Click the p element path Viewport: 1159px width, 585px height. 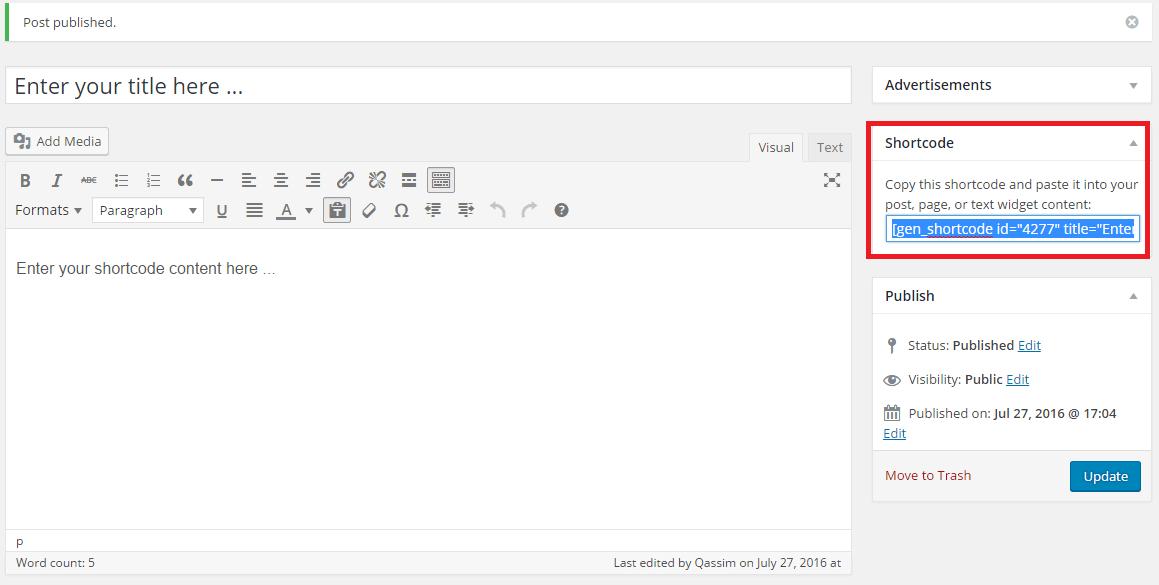click(x=20, y=541)
